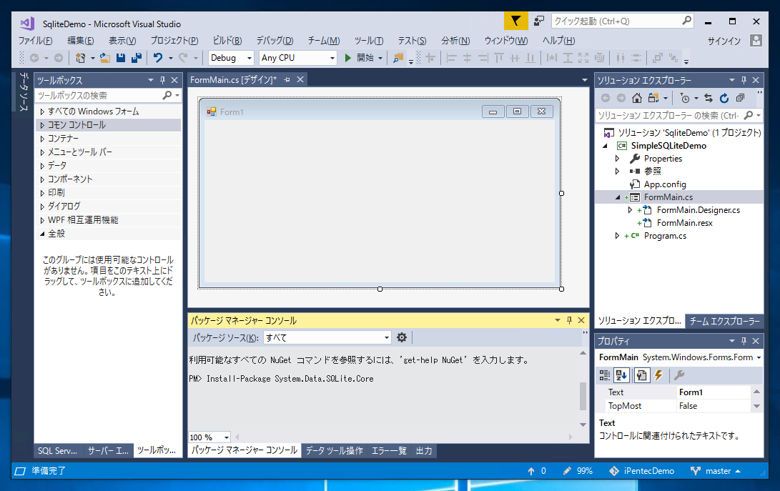The image size is (780, 491).
Task: Click the Undo arrow icon
Action: (158, 58)
